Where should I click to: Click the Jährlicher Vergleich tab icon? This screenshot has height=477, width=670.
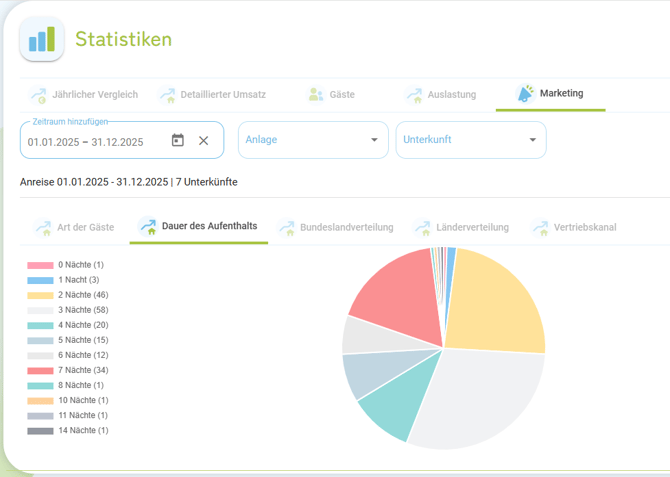38,95
